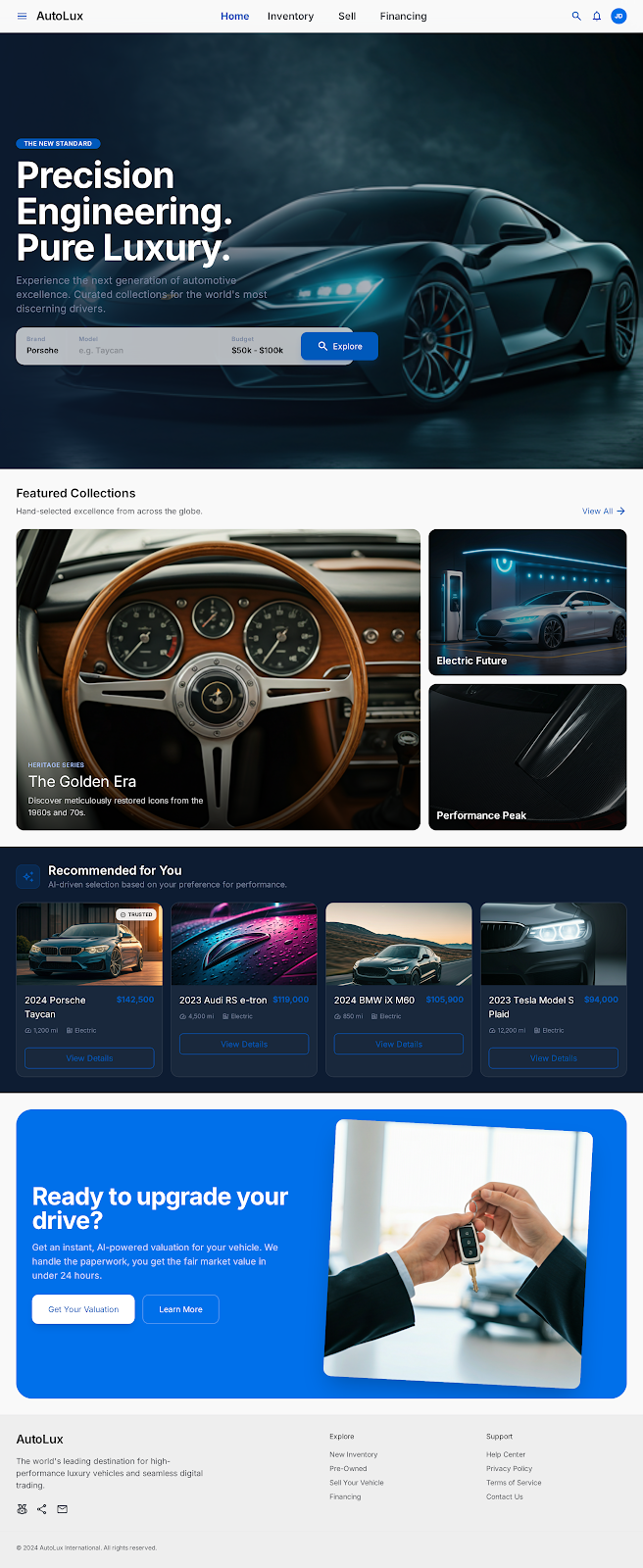Open the Financing navigation item in header
The image size is (643, 1568).
(x=404, y=17)
